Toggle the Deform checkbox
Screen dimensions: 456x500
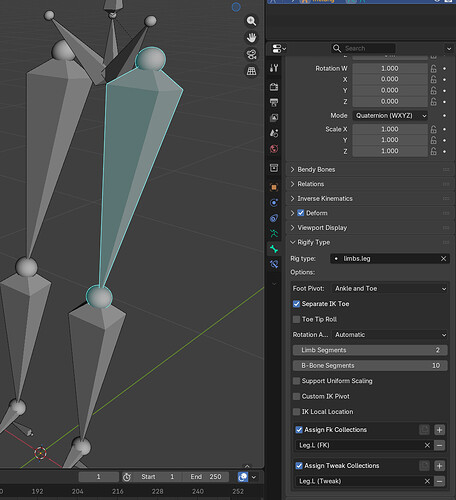pyautogui.click(x=301, y=213)
